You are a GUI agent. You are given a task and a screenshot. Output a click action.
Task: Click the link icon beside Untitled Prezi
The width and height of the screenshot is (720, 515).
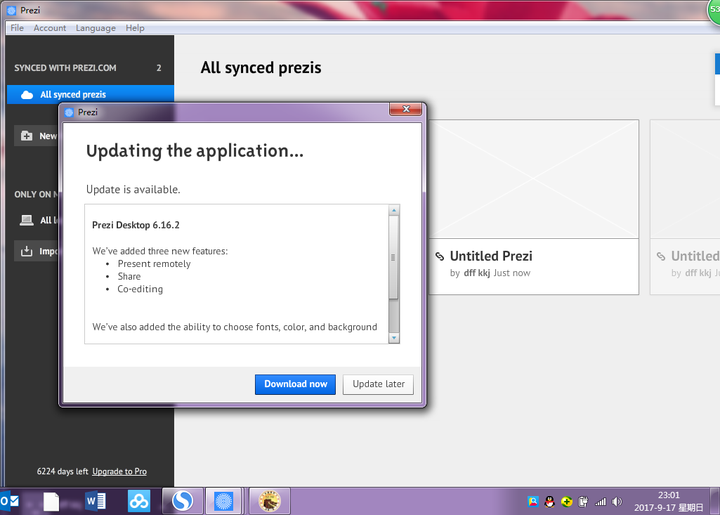point(440,256)
